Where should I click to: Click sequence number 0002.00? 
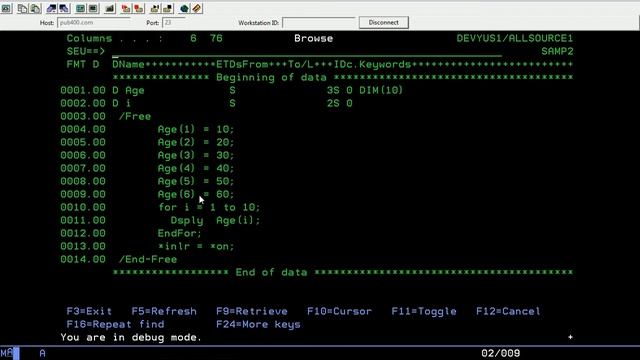coord(83,104)
